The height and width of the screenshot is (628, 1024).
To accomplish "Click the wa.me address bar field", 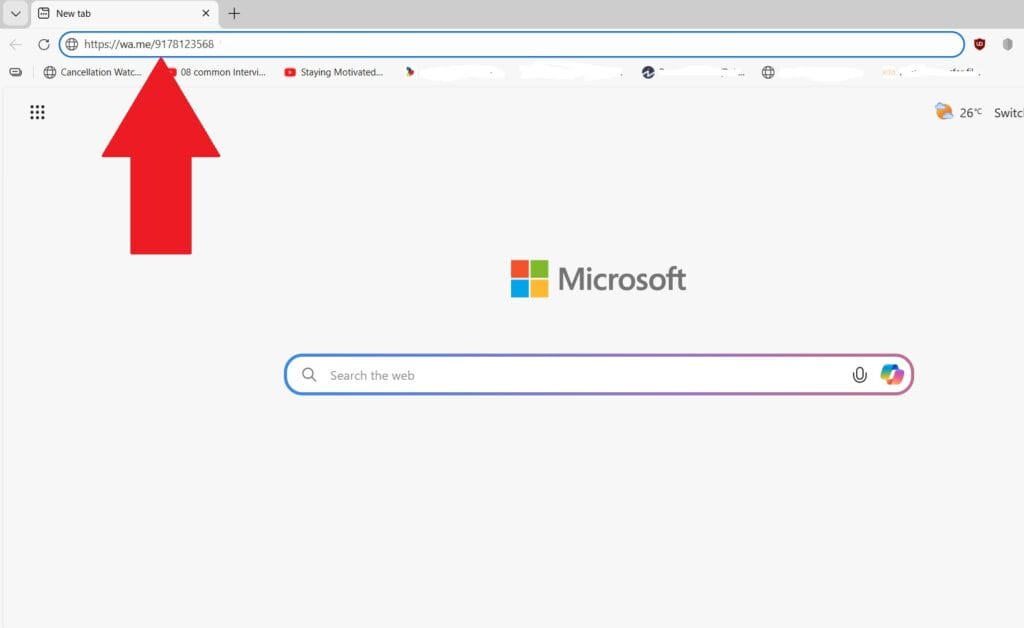I will point(500,44).
